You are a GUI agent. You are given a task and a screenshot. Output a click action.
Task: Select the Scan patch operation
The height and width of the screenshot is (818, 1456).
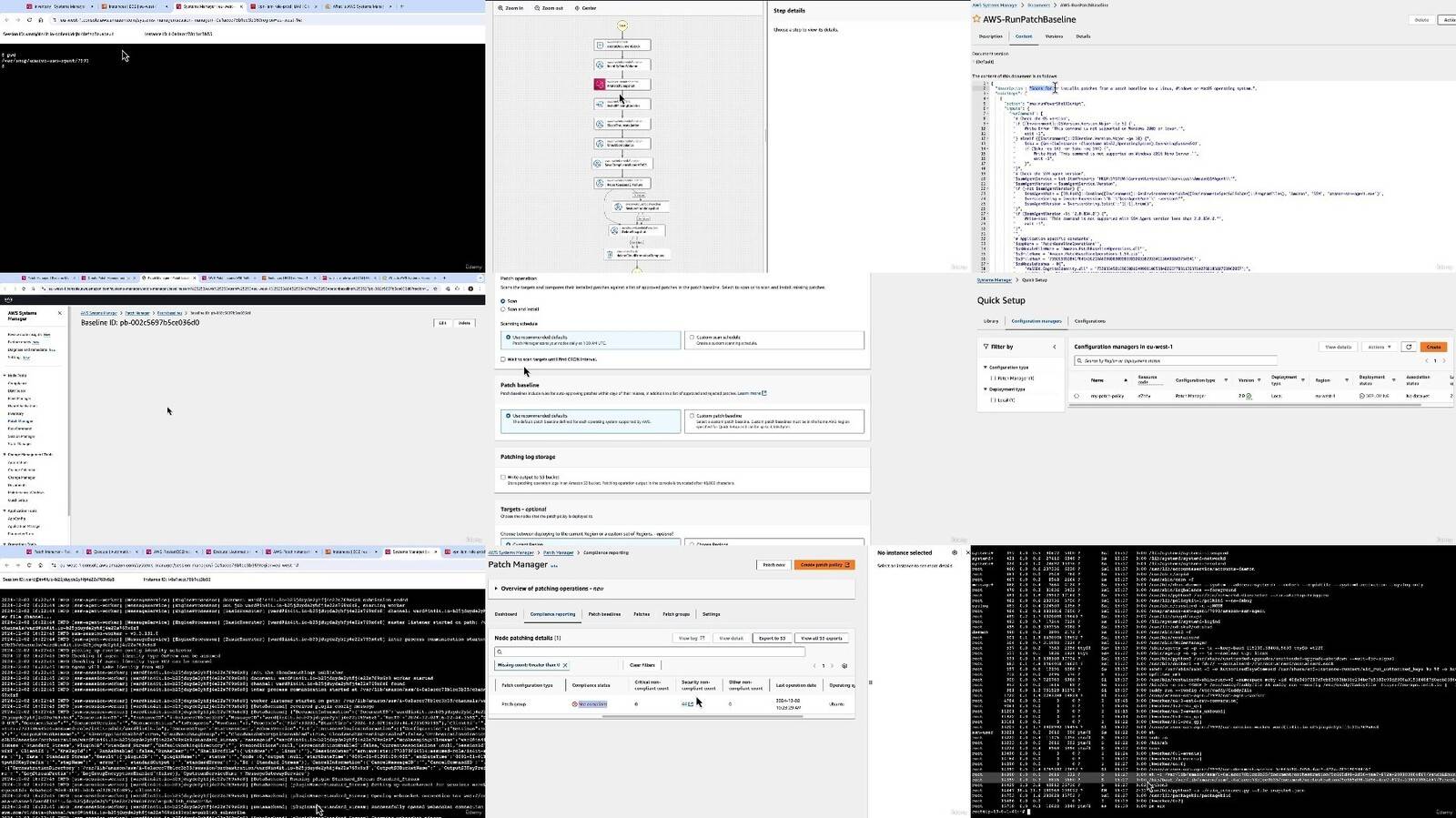pyautogui.click(x=503, y=301)
